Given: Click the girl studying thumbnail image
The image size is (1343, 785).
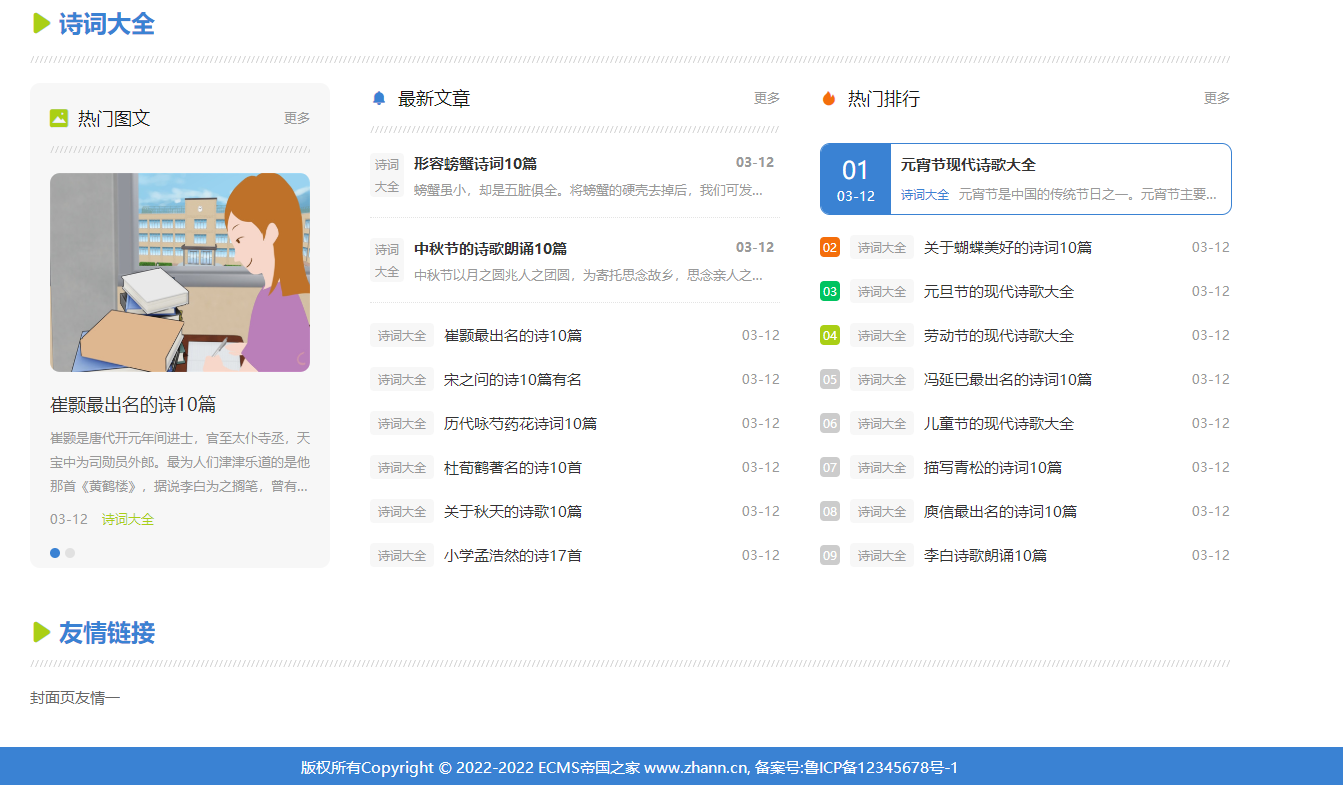Looking at the screenshot, I should [179, 272].
